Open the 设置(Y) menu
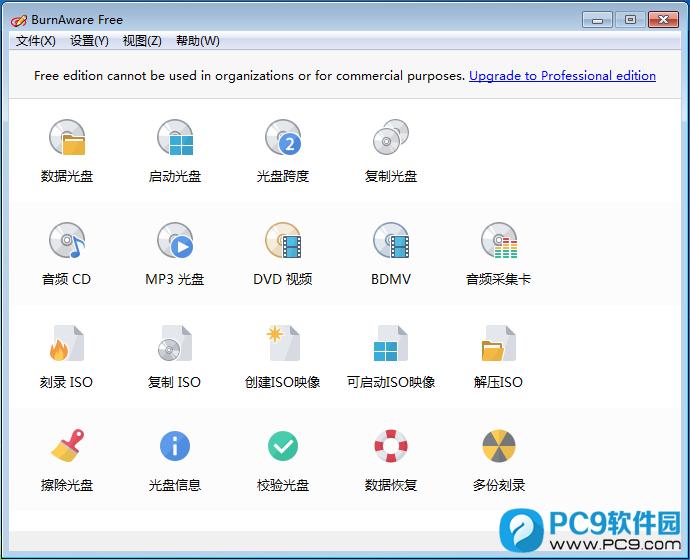Screen dimensions: 690x560 89,41
